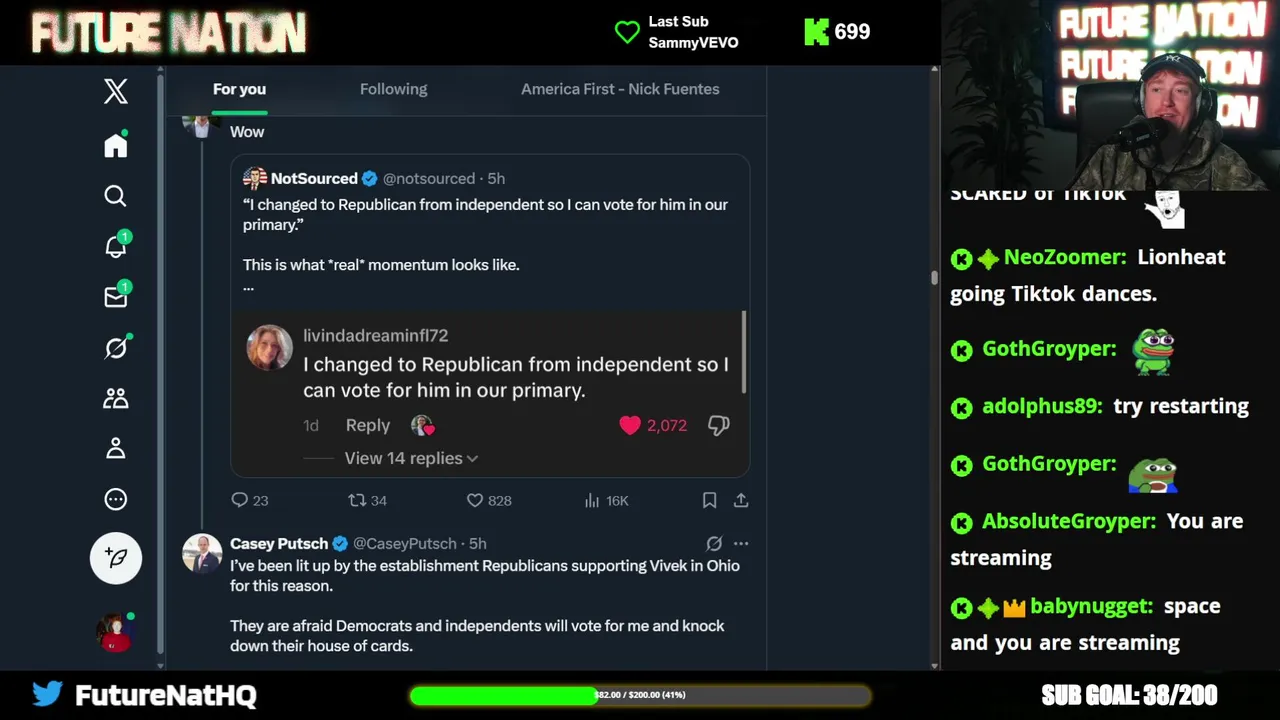Viewport: 1280px width, 720px height.
Task: Repost the post with 34 reposts
Action: 357,500
